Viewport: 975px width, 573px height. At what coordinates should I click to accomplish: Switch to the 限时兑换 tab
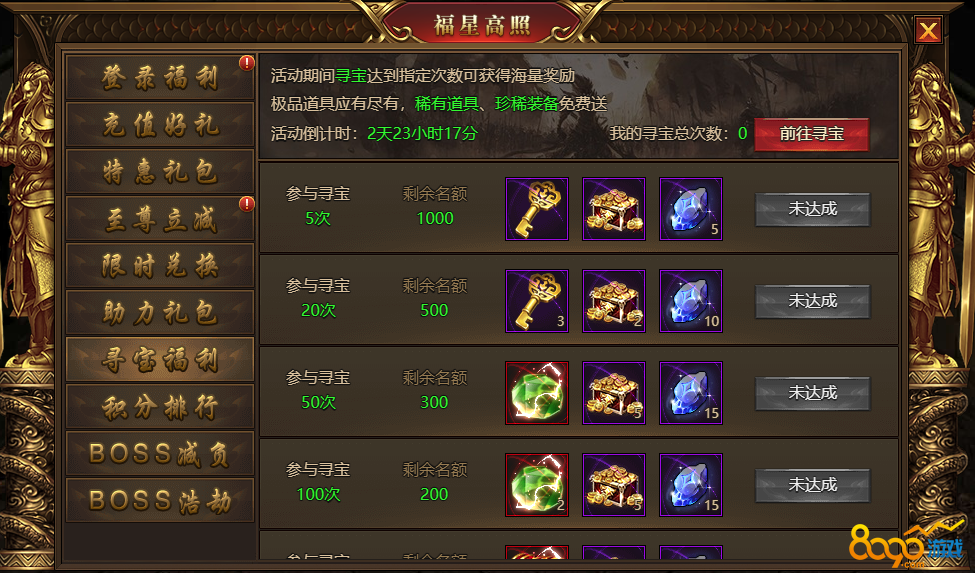click(x=160, y=265)
